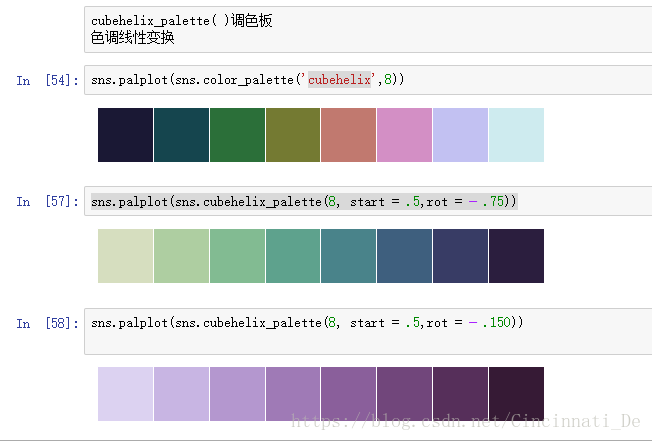The height and width of the screenshot is (441, 652).
Task: Click the red 'cubehelix' string in cell 54
Action: tap(339, 79)
